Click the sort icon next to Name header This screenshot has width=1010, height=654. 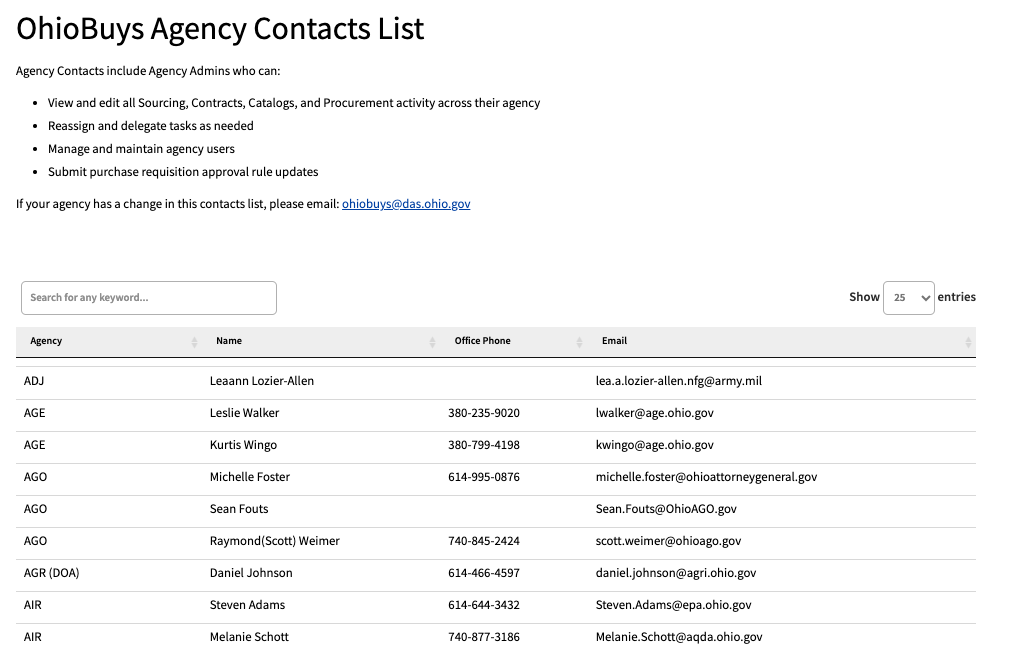(432, 341)
